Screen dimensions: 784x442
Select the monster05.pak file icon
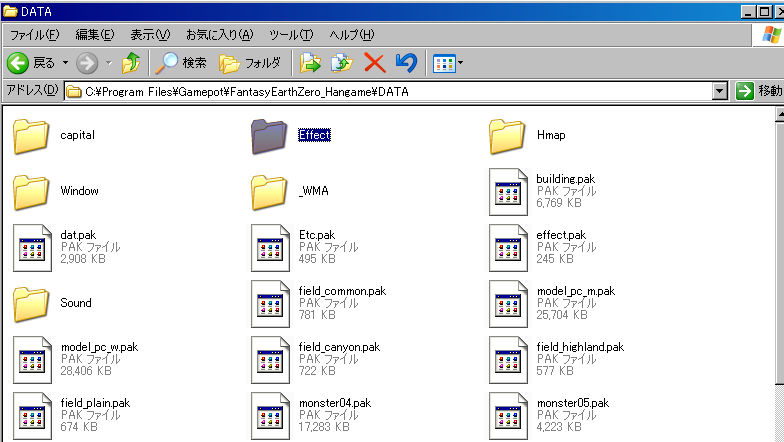(508, 416)
